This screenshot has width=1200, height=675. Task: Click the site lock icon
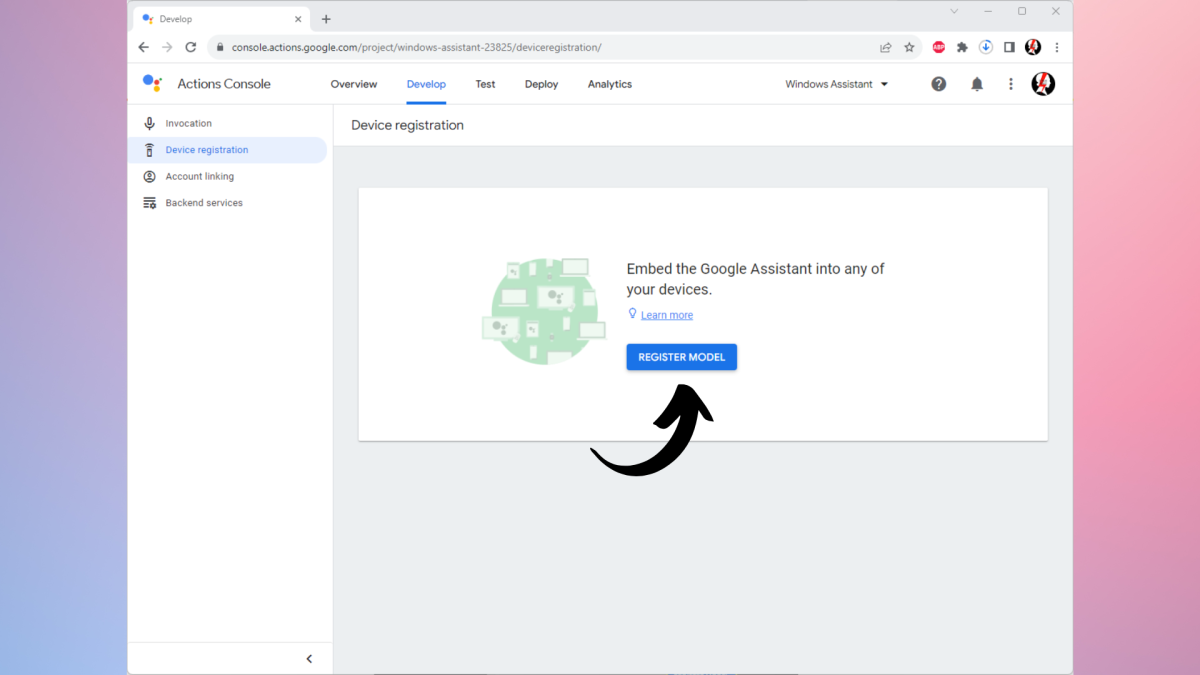(219, 47)
